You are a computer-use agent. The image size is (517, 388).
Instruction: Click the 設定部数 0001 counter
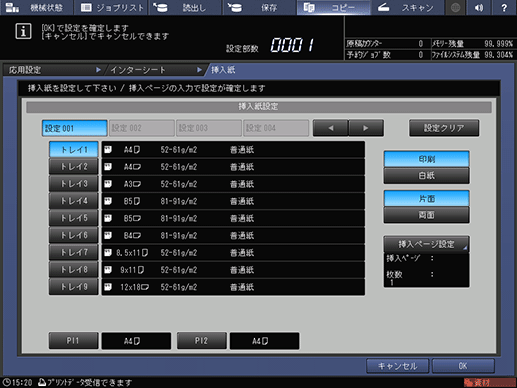coord(292,45)
